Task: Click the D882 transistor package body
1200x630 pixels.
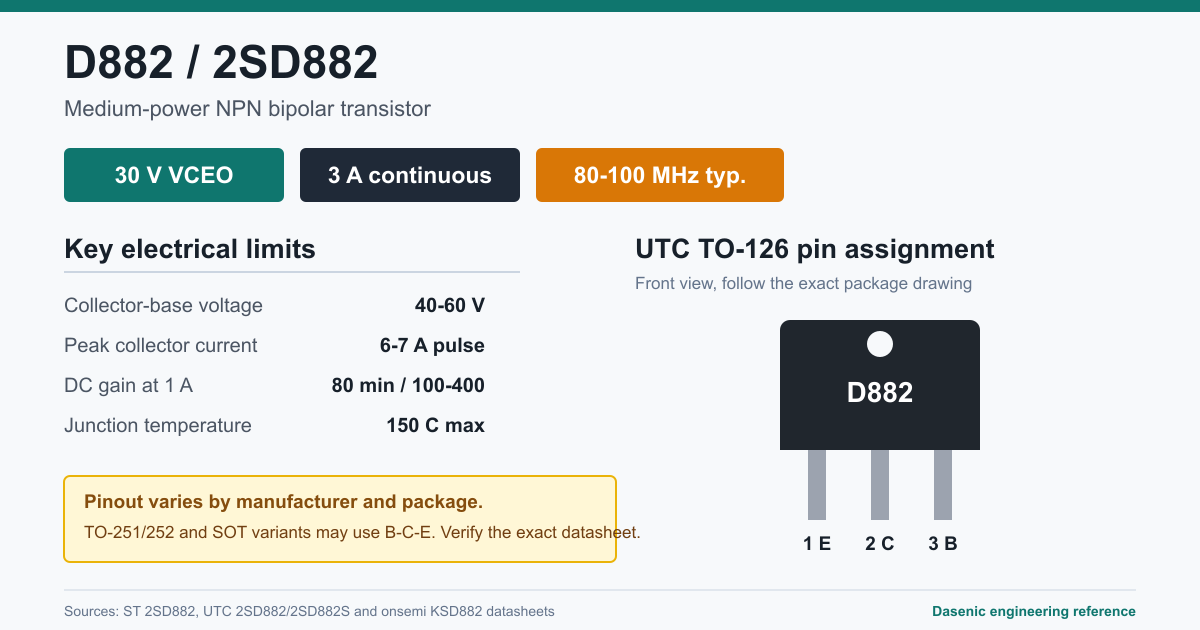Action: click(880, 385)
